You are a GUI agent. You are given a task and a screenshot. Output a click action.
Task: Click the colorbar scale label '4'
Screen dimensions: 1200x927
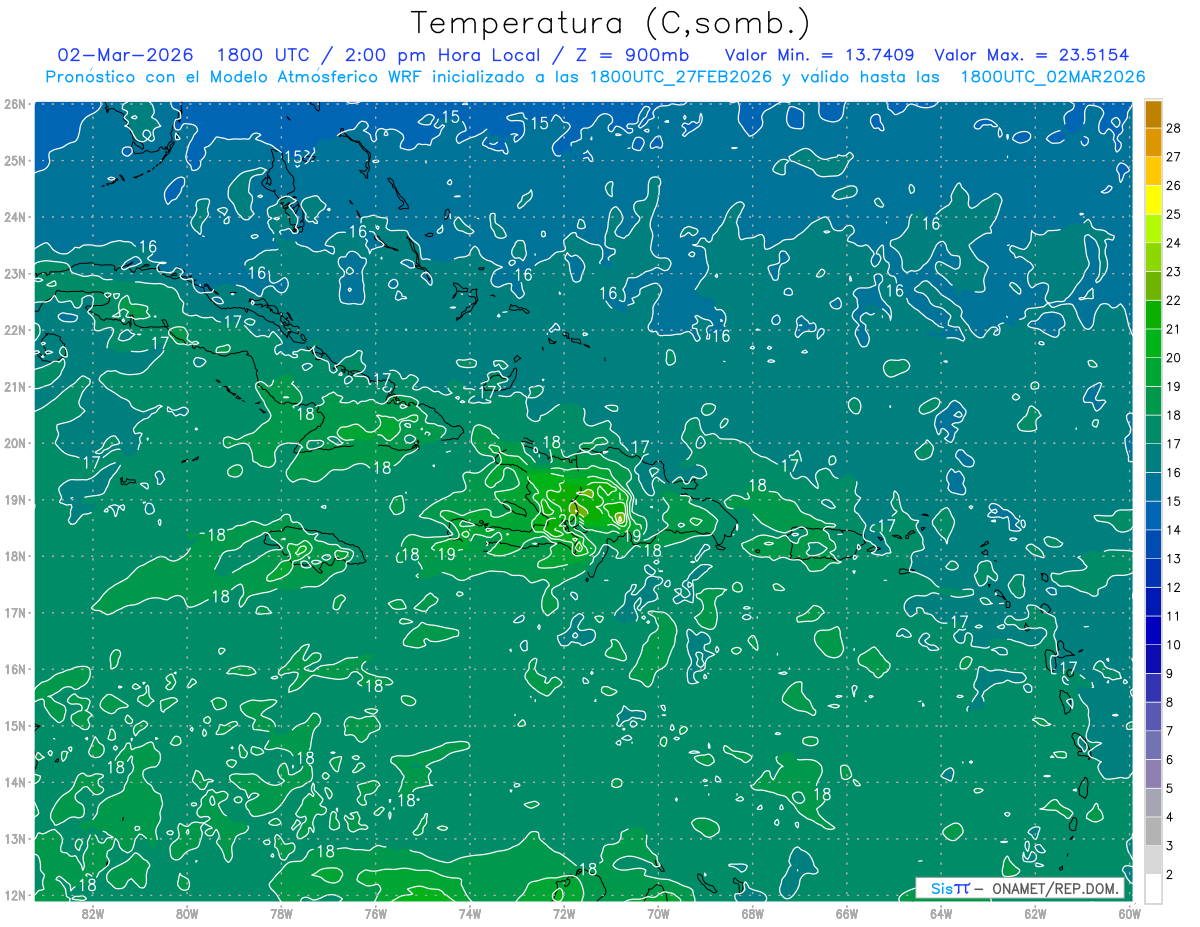tap(1170, 817)
